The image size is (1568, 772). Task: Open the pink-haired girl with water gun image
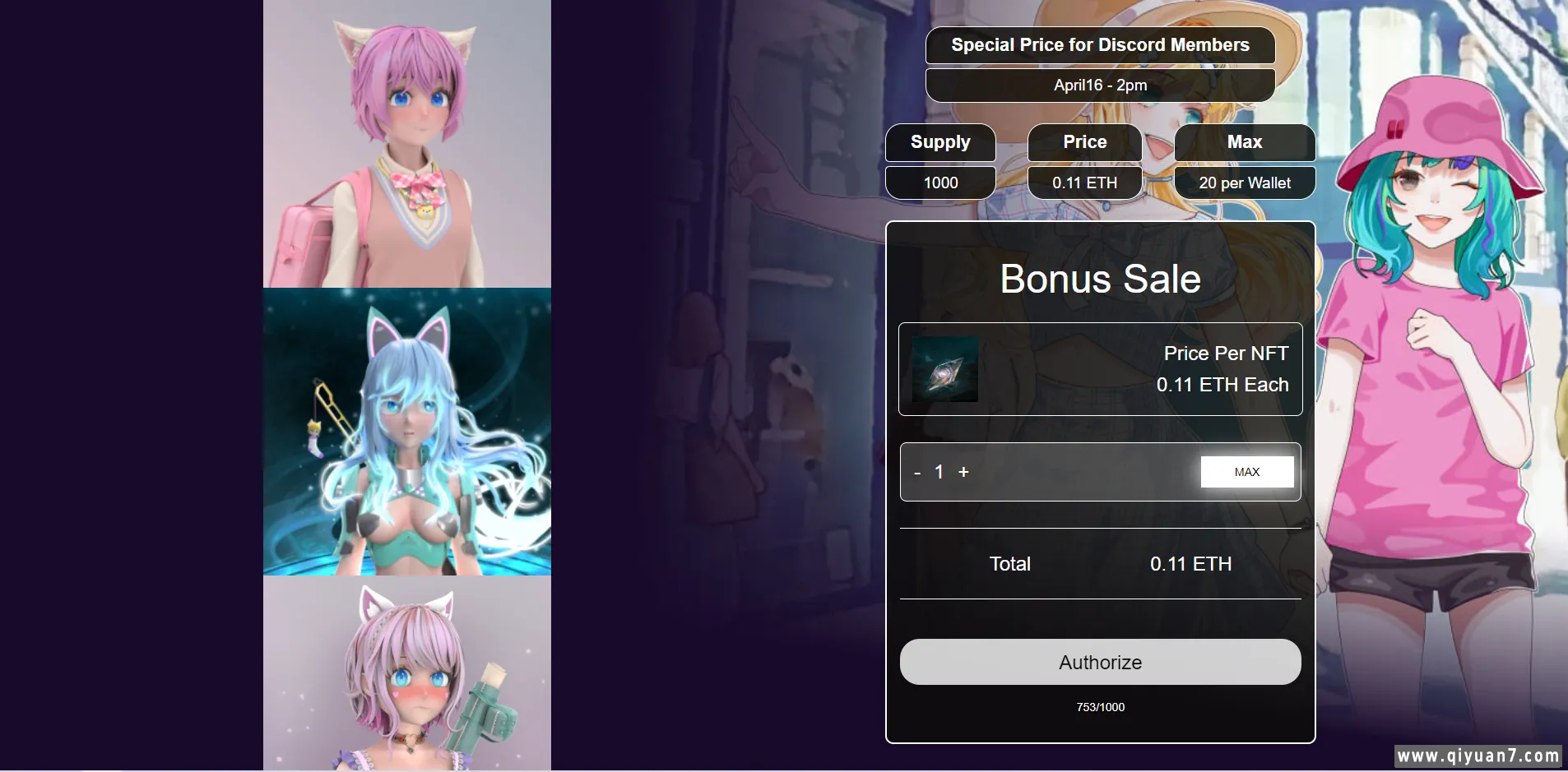tap(407, 673)
